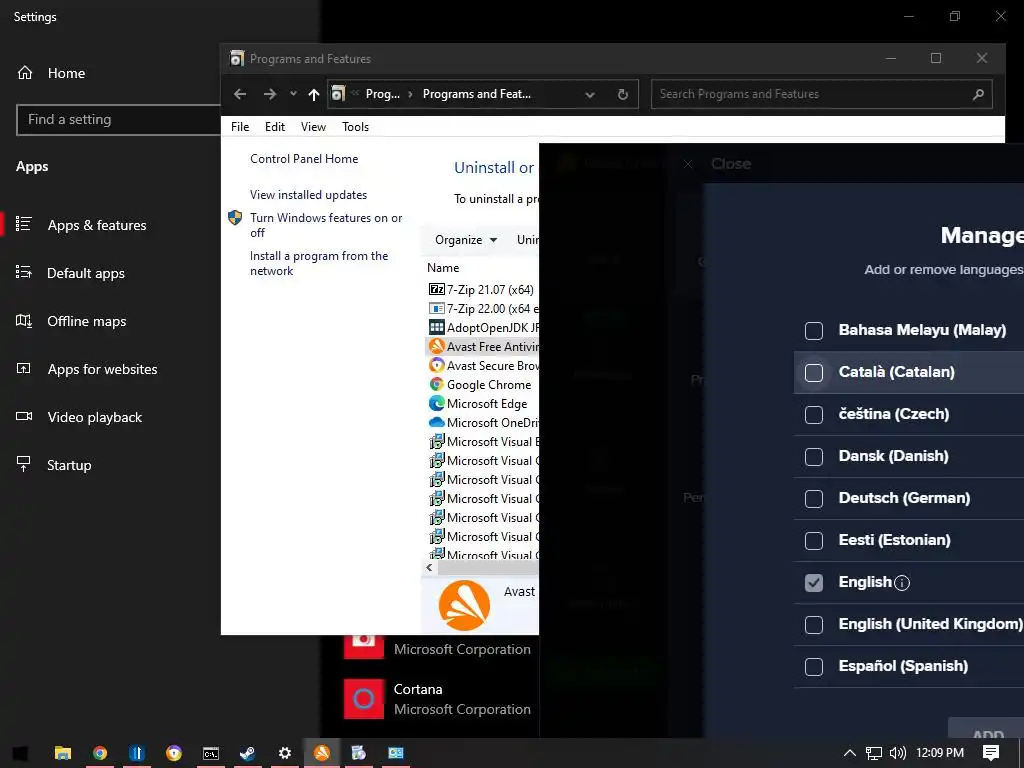Go forward in Programs and Features window
The width and height of the screenshot is (1024, 768).
(x=270, y=94)
